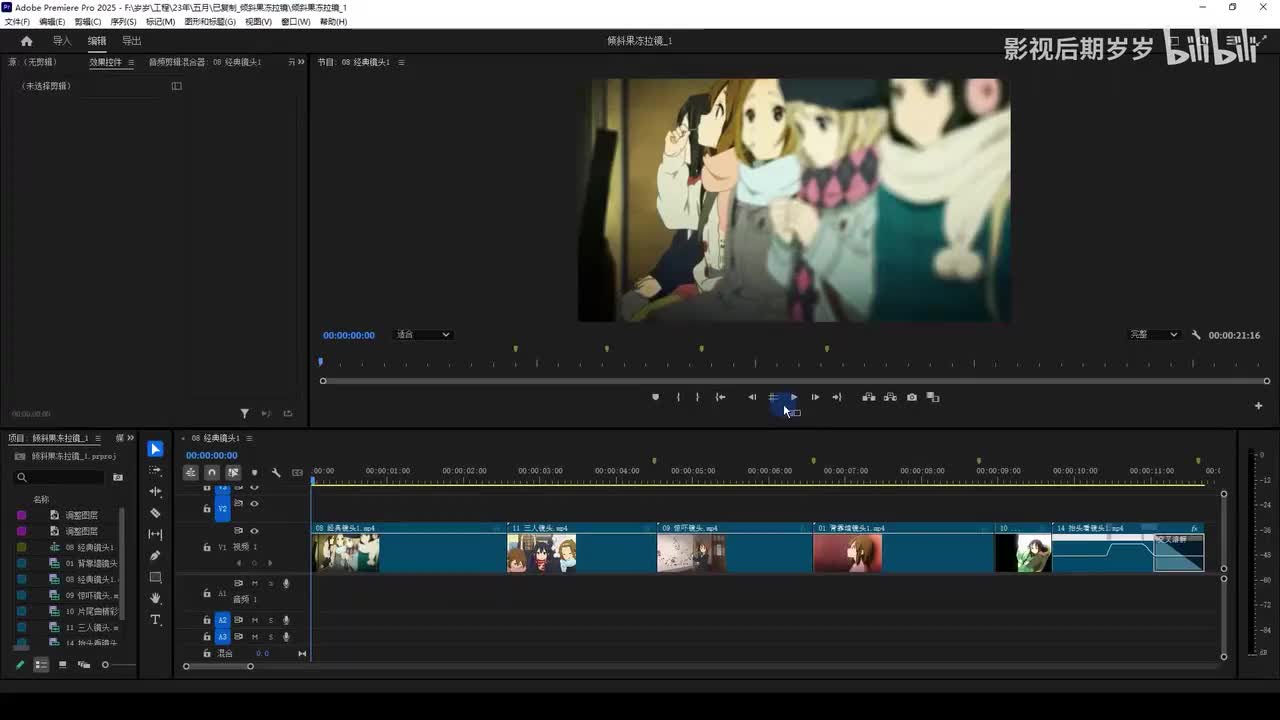Solo the A2 audio track
The width and height of the screenshot is (1280, 720).
[270, 620]
